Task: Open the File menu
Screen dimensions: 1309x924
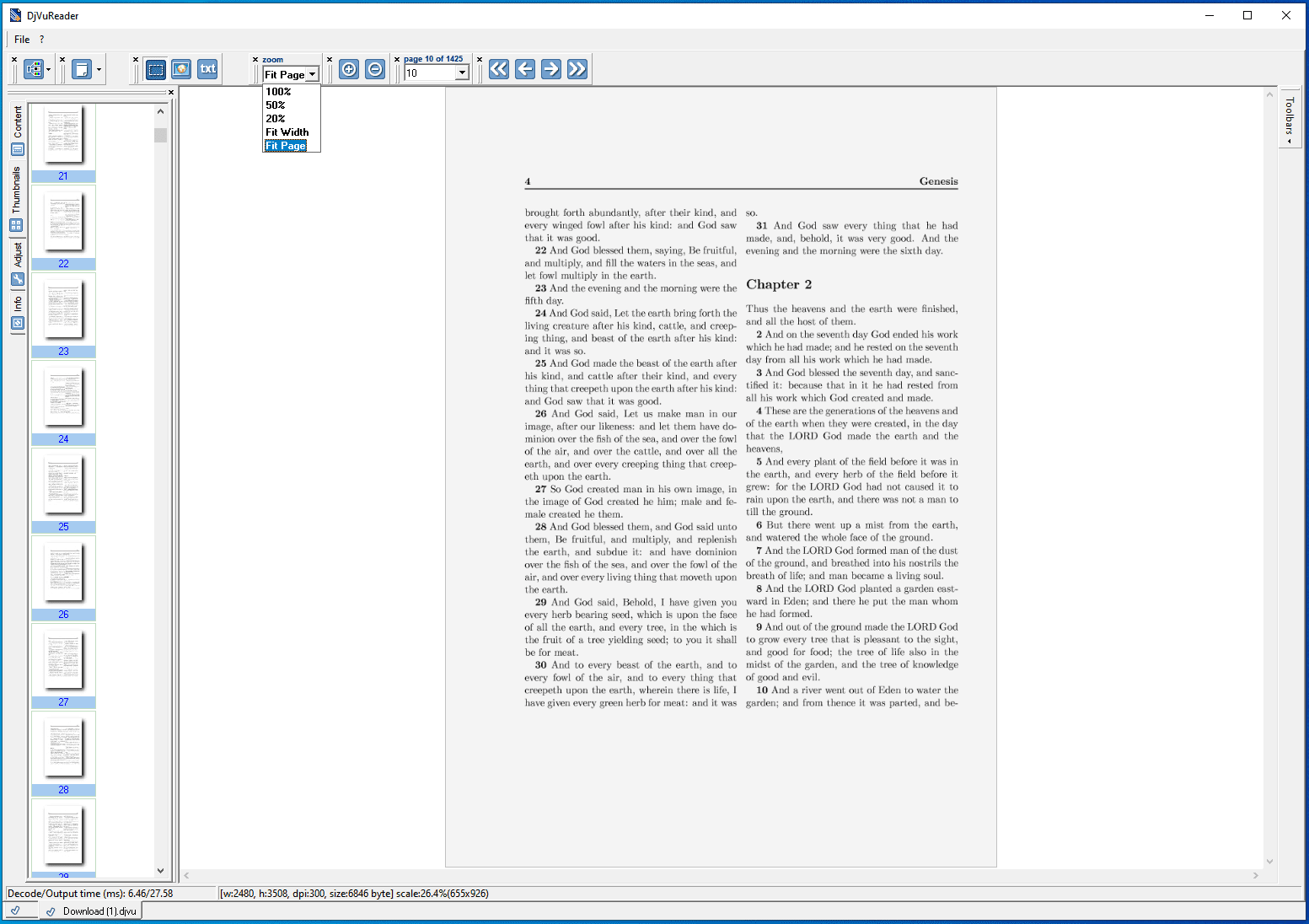Action: (x=22, y=40)
